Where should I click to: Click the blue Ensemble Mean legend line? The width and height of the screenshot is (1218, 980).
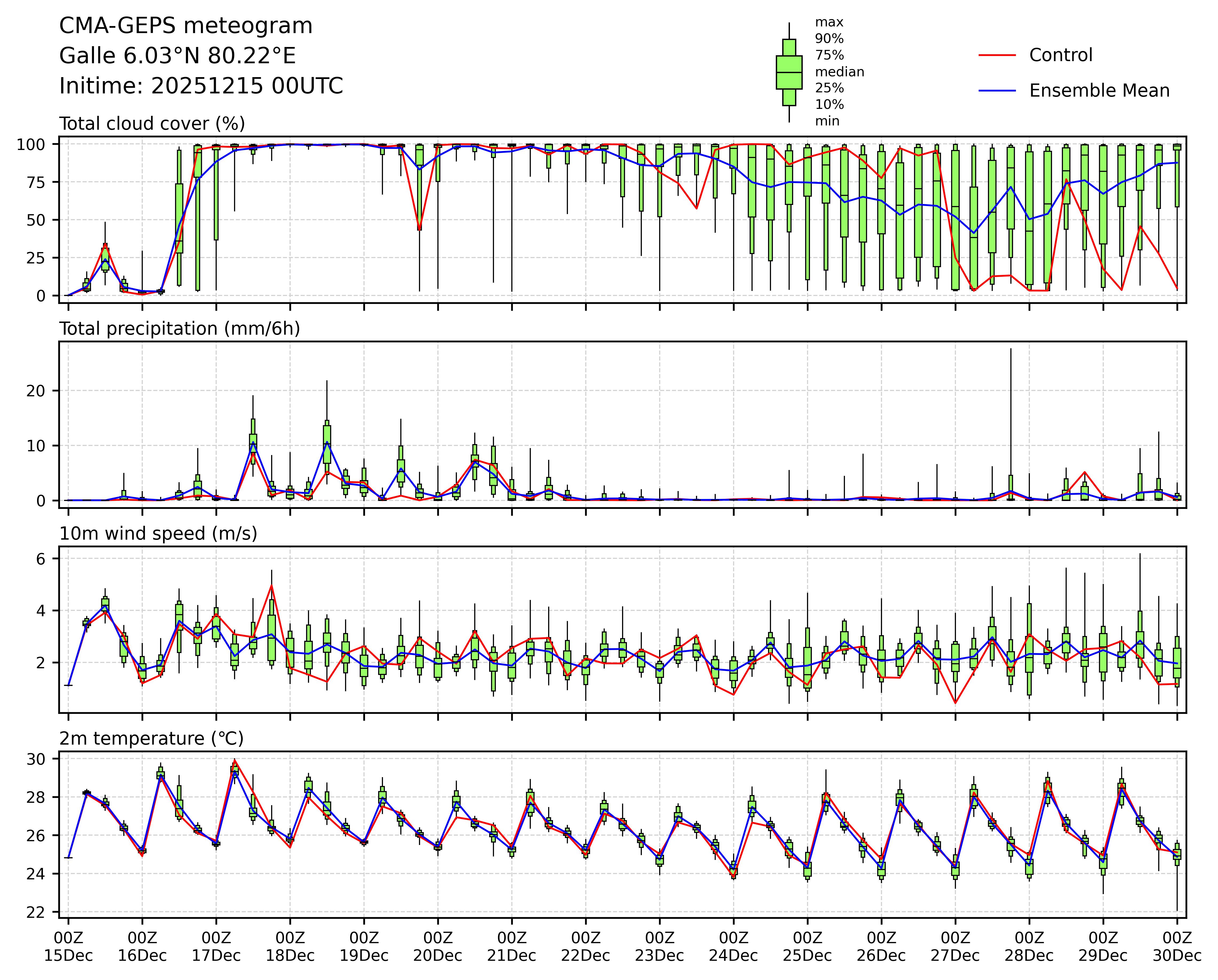point(997,91)
